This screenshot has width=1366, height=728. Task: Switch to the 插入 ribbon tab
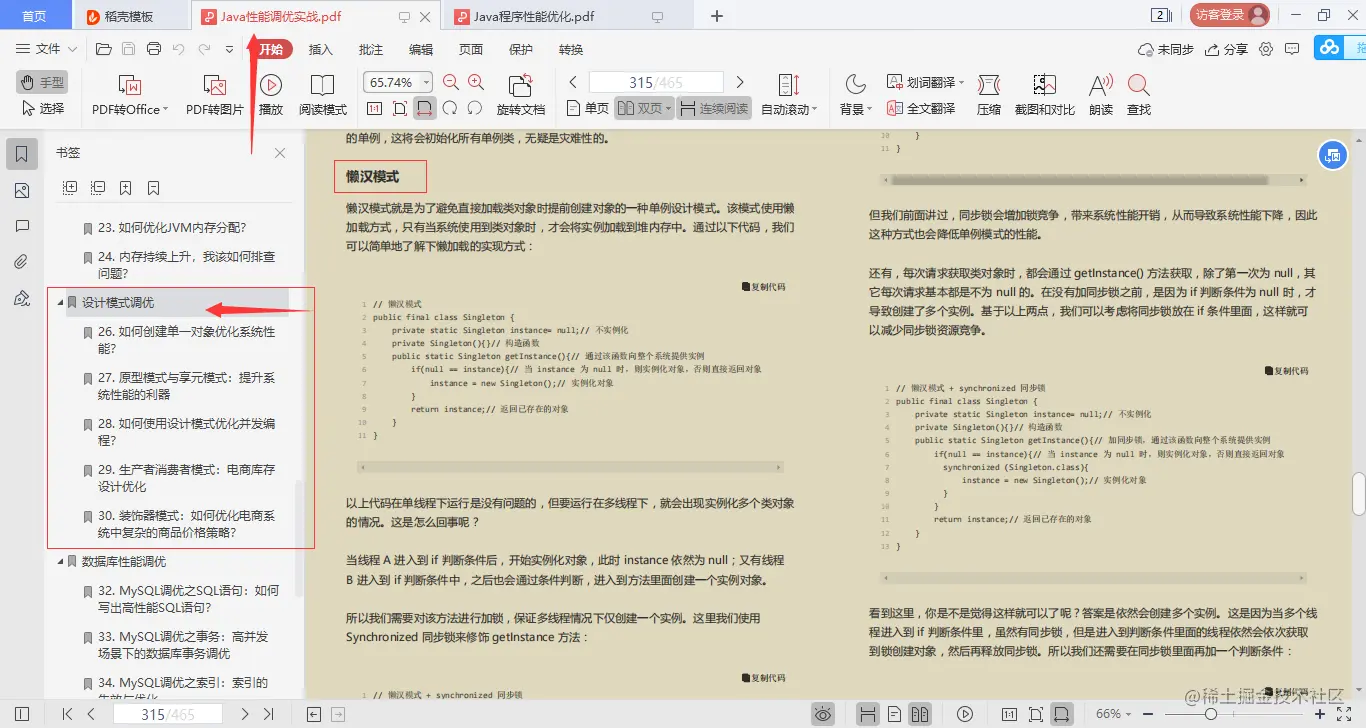click(320, 48)
